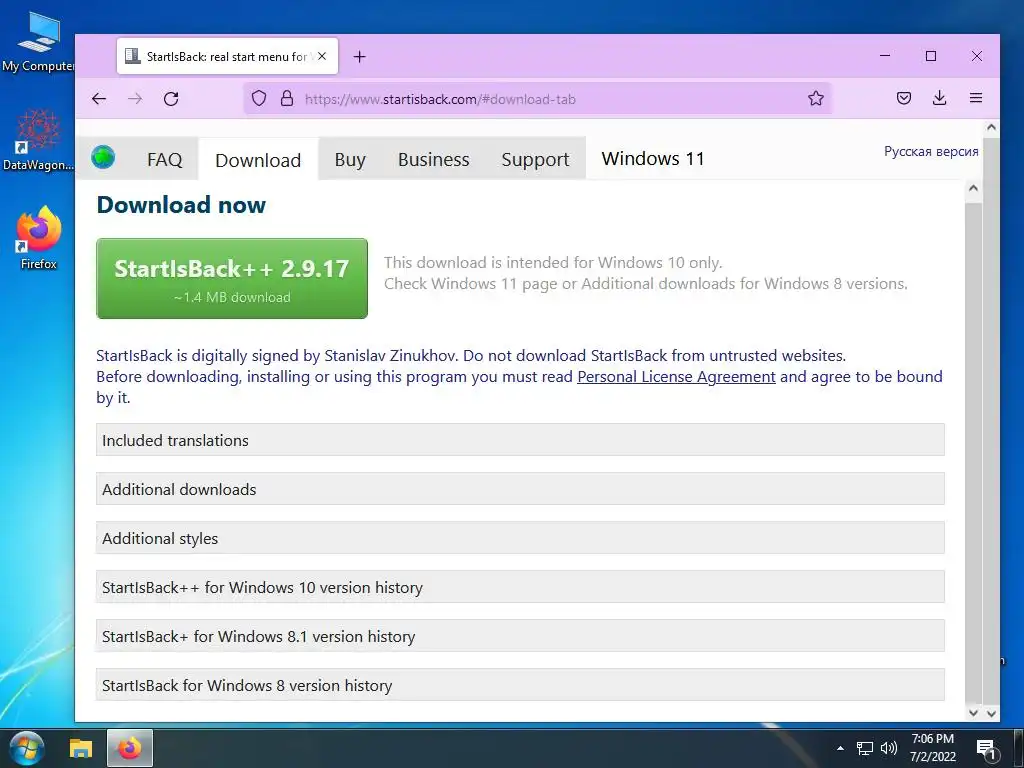Download StartIsBack++ 2.9.17 green button
This screenshot has height=768, width=1024.
pyautogui.click(x=232, y=278)
